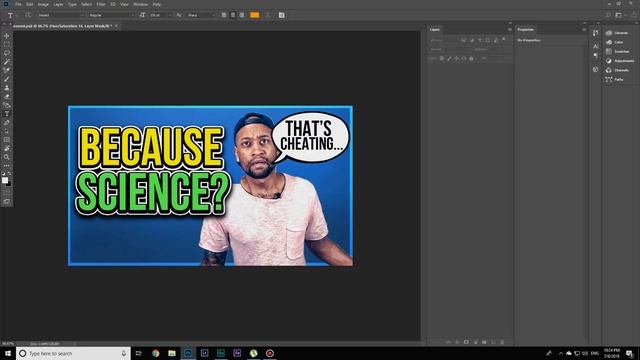Select the Gradient tool
This screenshot has height=360, width=640.
[7, 105]
